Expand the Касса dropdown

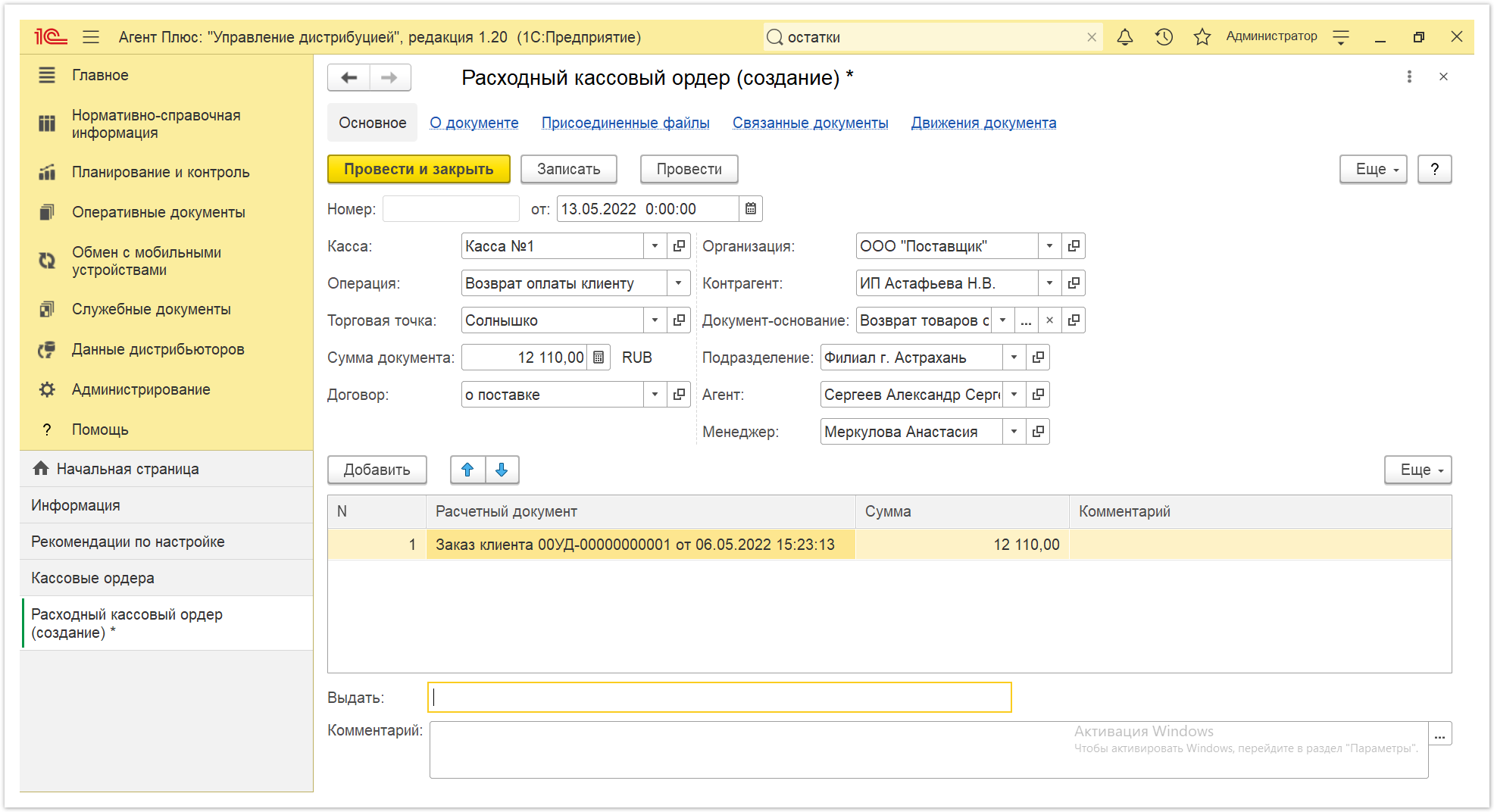click(x=655, y=246)
